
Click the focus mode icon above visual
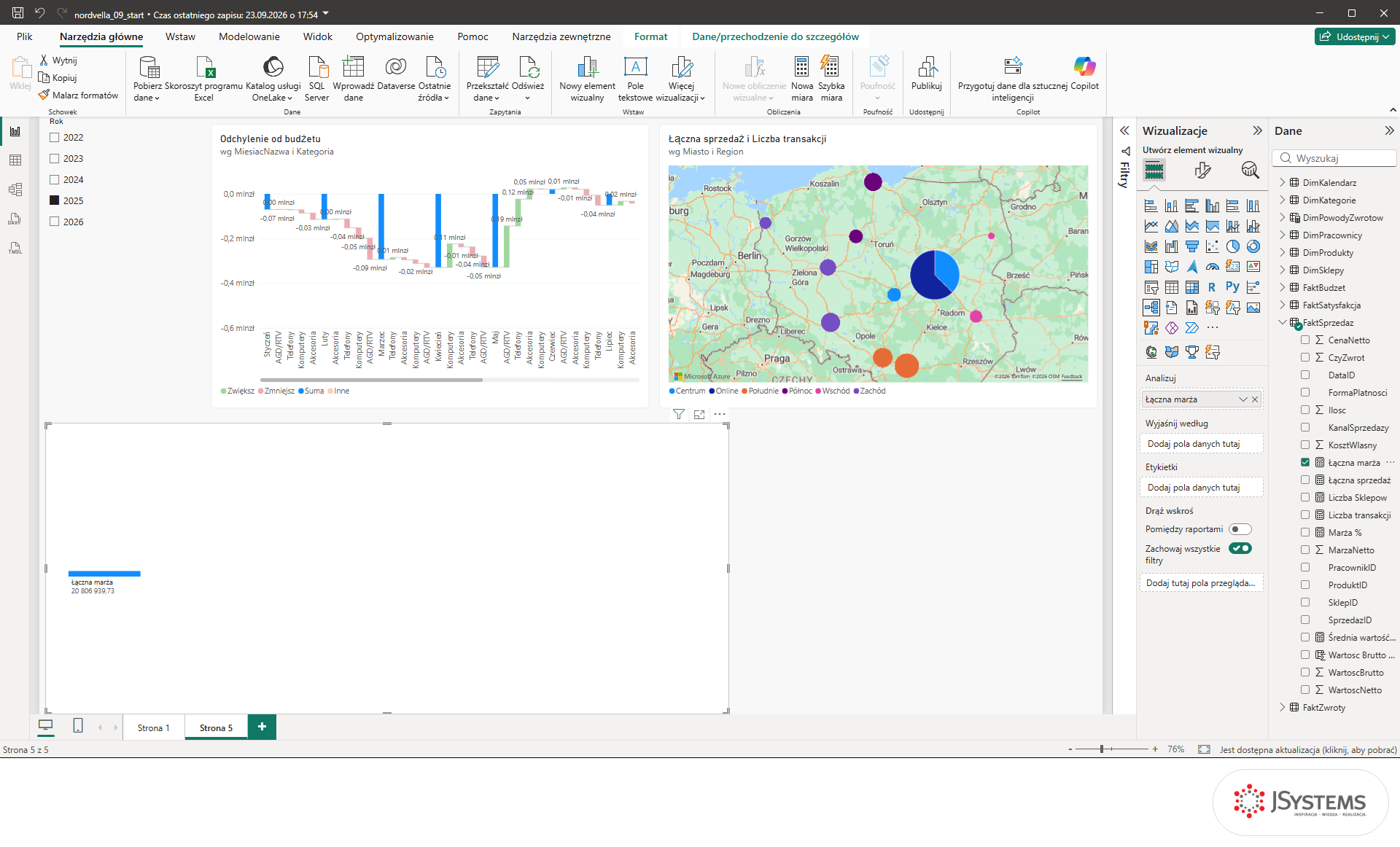pyautogui.click(x=699, y=414)
